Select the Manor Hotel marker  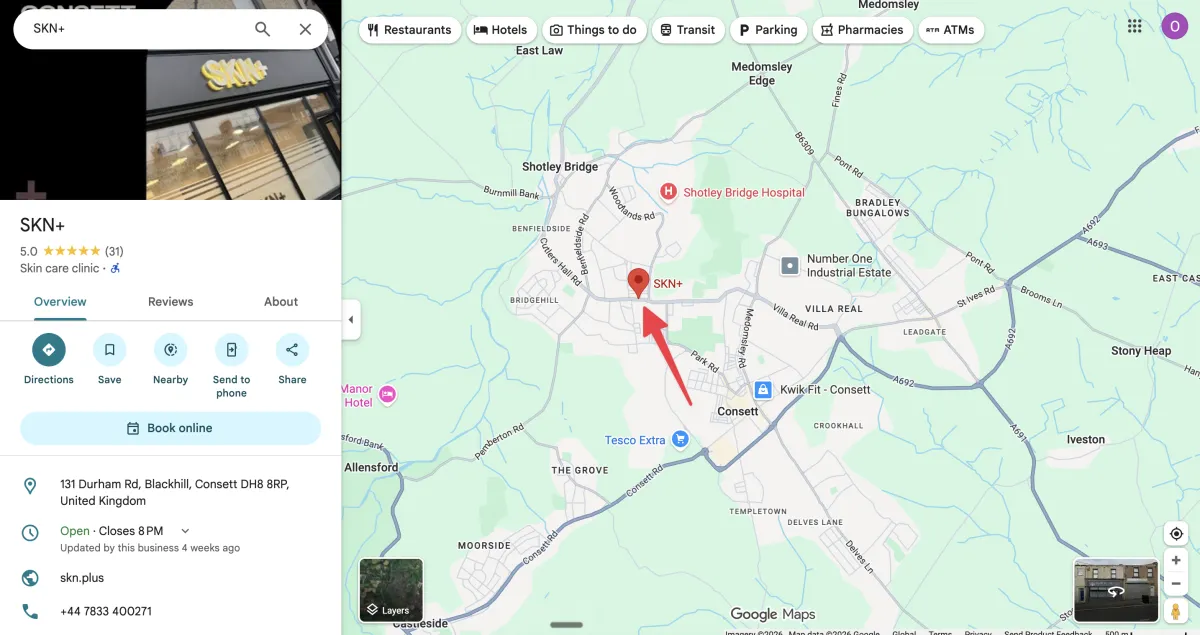(388, 395)
